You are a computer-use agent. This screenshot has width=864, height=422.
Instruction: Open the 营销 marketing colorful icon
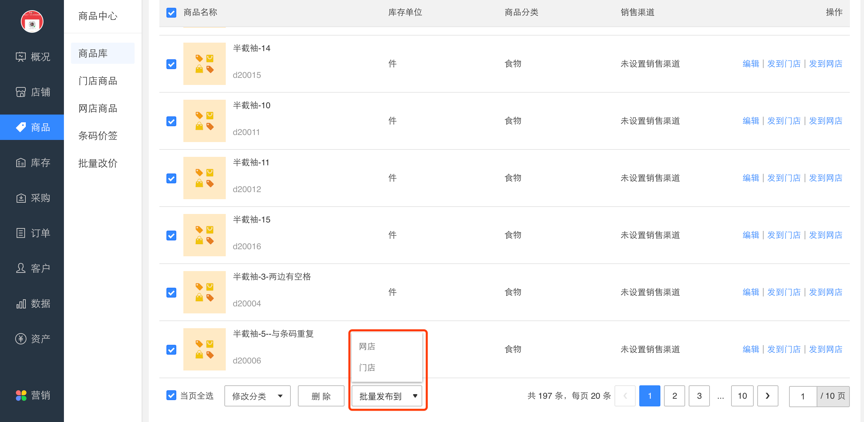point(21,396)
